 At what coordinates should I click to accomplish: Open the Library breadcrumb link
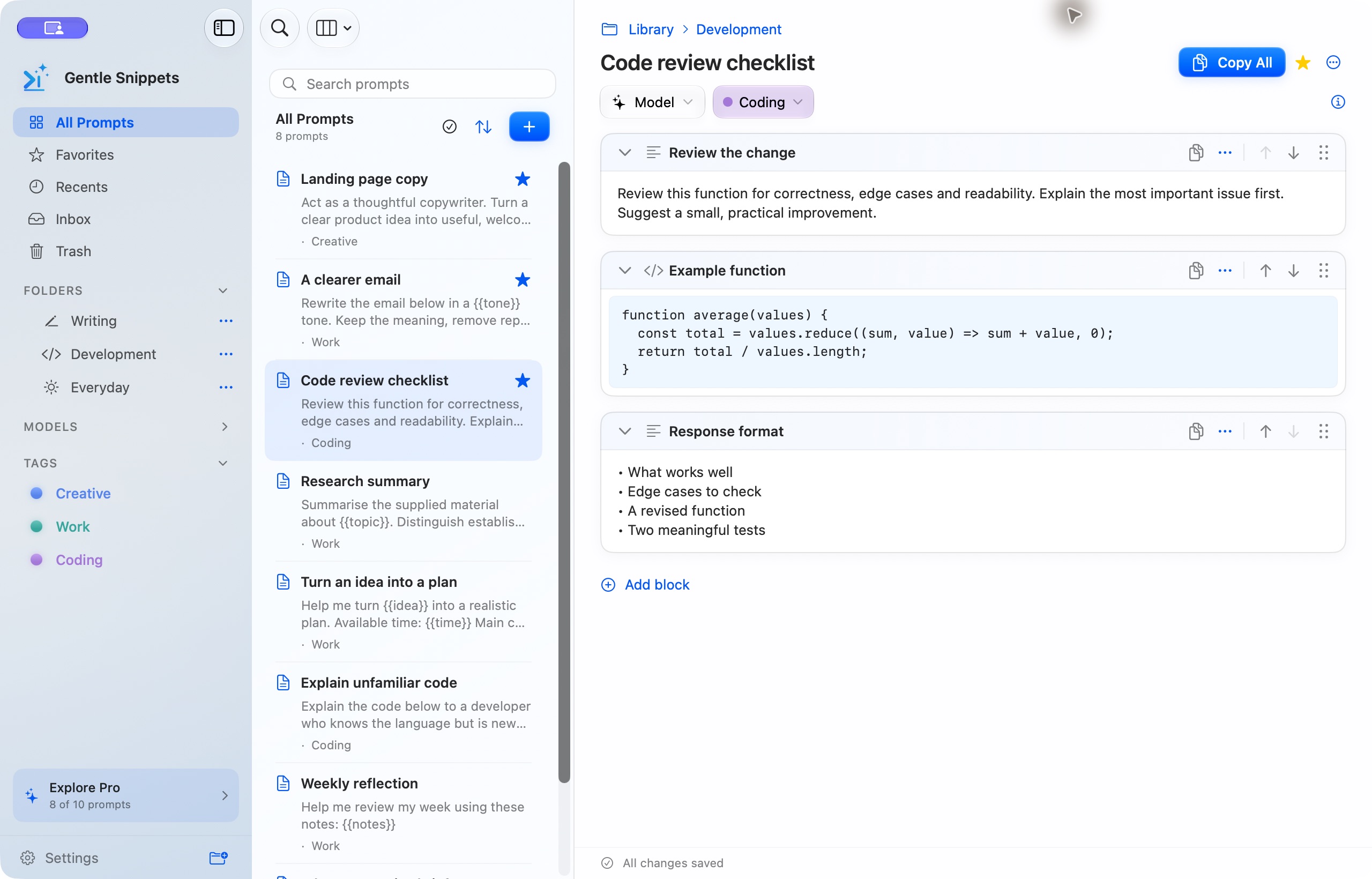point(651,29)
